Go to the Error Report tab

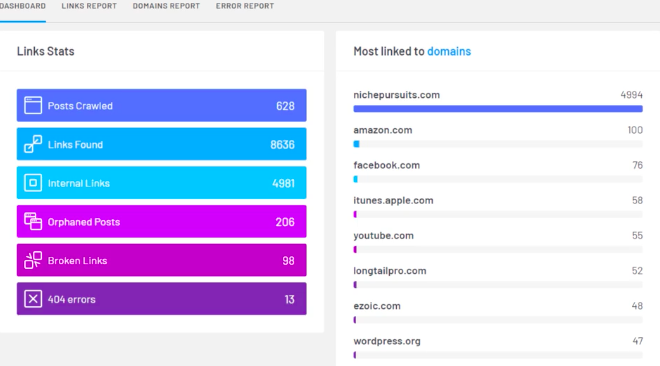(x=245, y=6)
